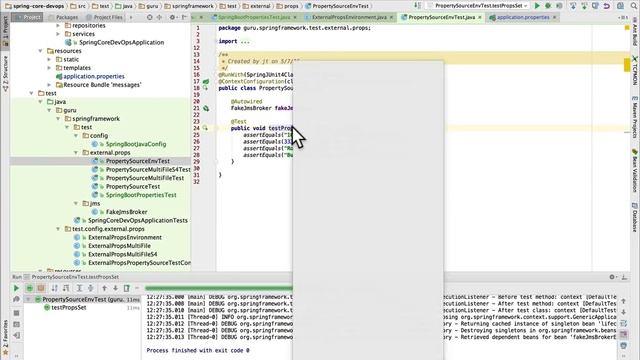Click Rerun Failed Tests in the Run sidebar
Viewport: 640px width, 360px height.
(x=16, y=300)
